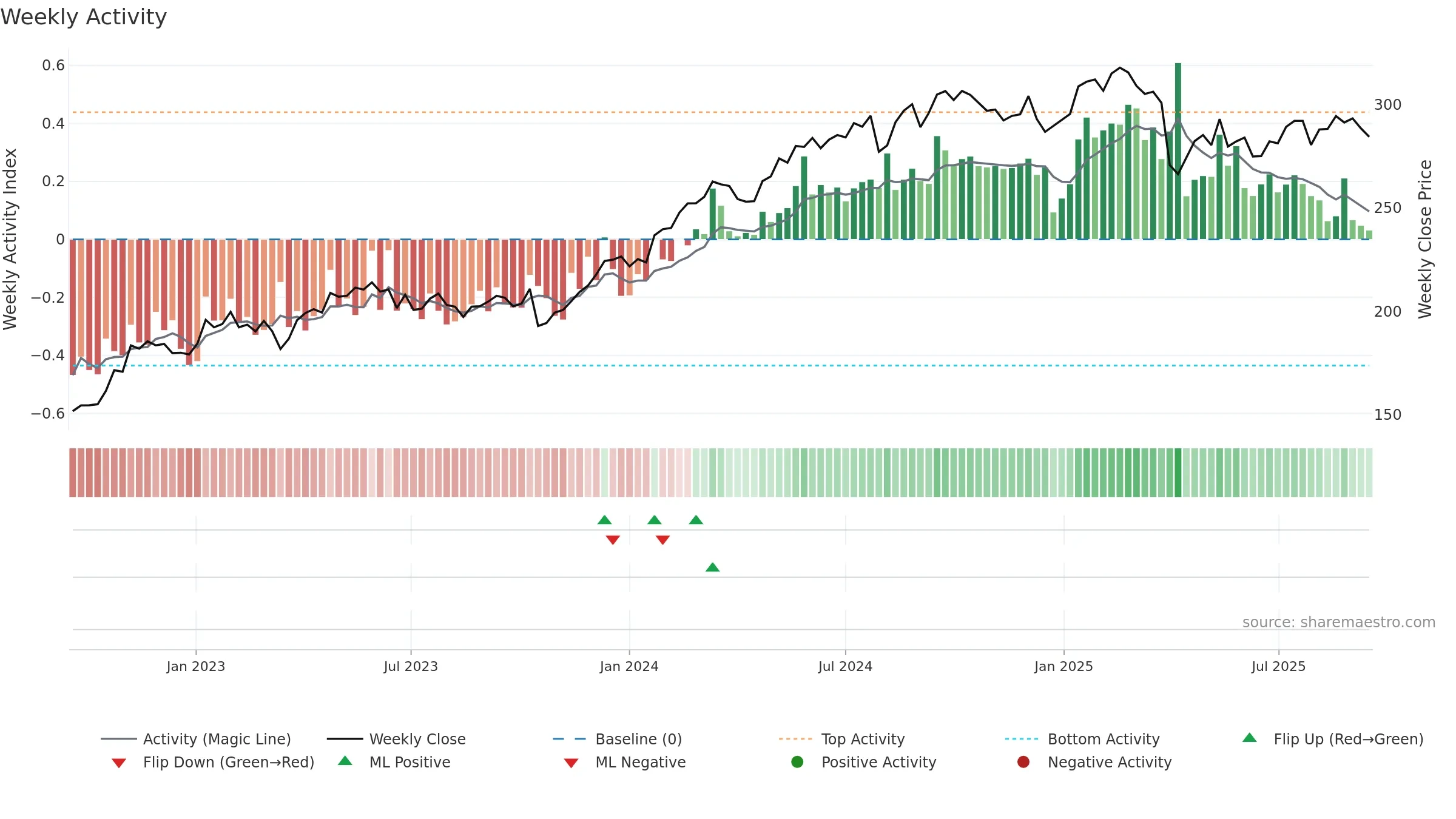Click the −0.4 left axis tick label
Screen dimensions: 1456x819
(x=48, y=355)
